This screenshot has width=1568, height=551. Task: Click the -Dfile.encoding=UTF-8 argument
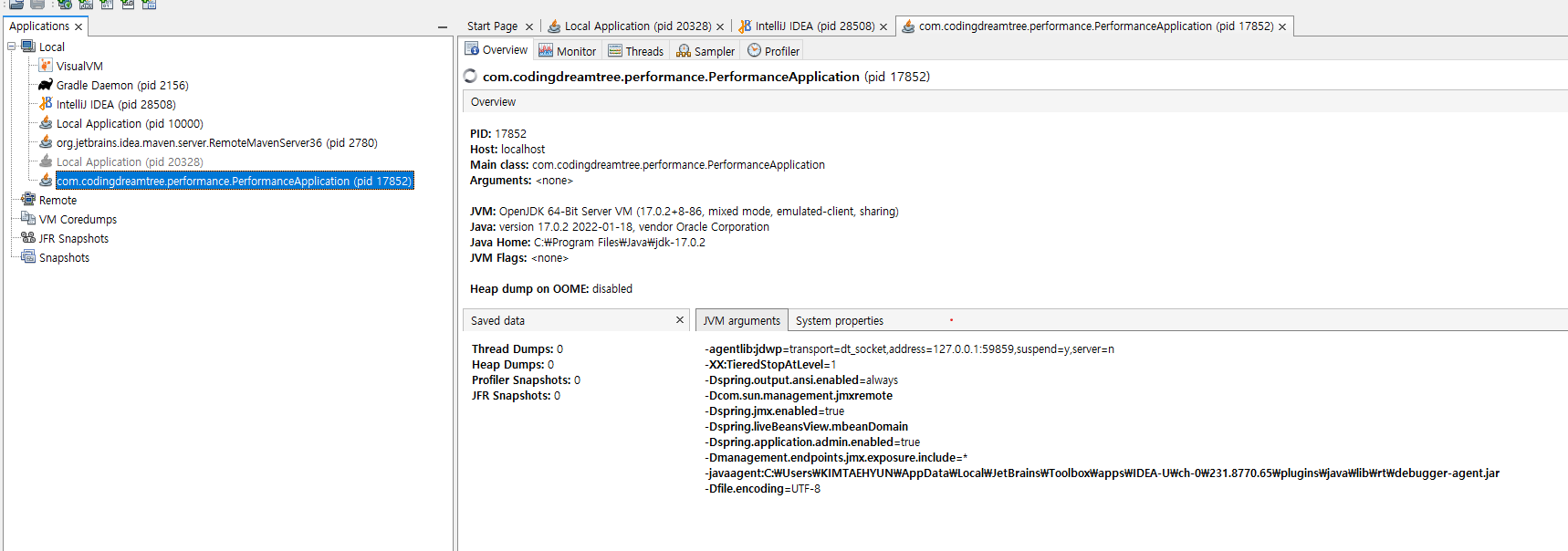tap(763, 488)
